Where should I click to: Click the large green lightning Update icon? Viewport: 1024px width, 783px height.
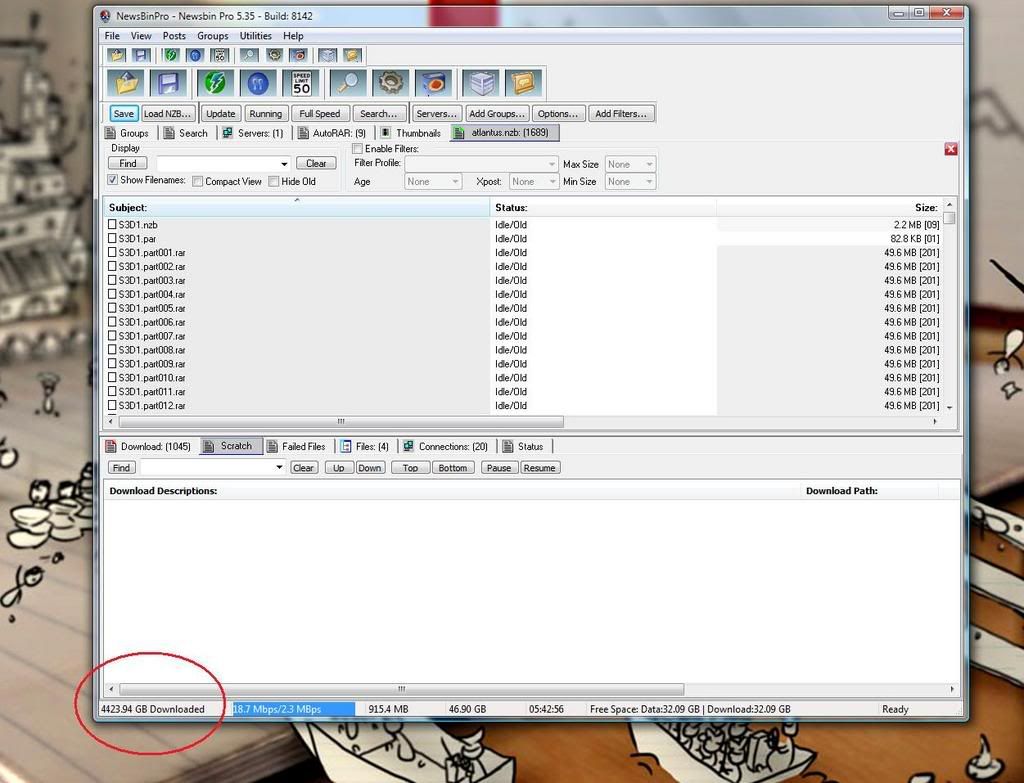click(216, 84)
